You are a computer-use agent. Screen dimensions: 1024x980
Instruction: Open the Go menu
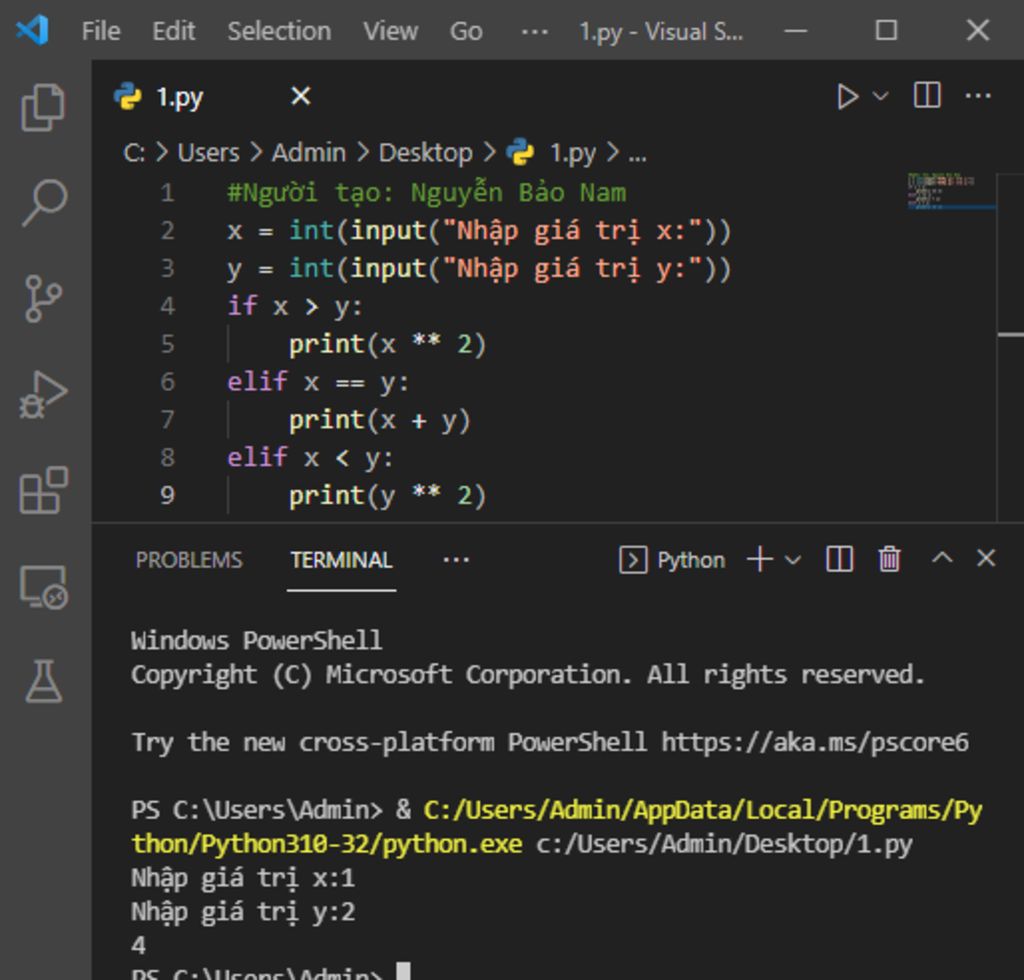click(x=466, y=31)
